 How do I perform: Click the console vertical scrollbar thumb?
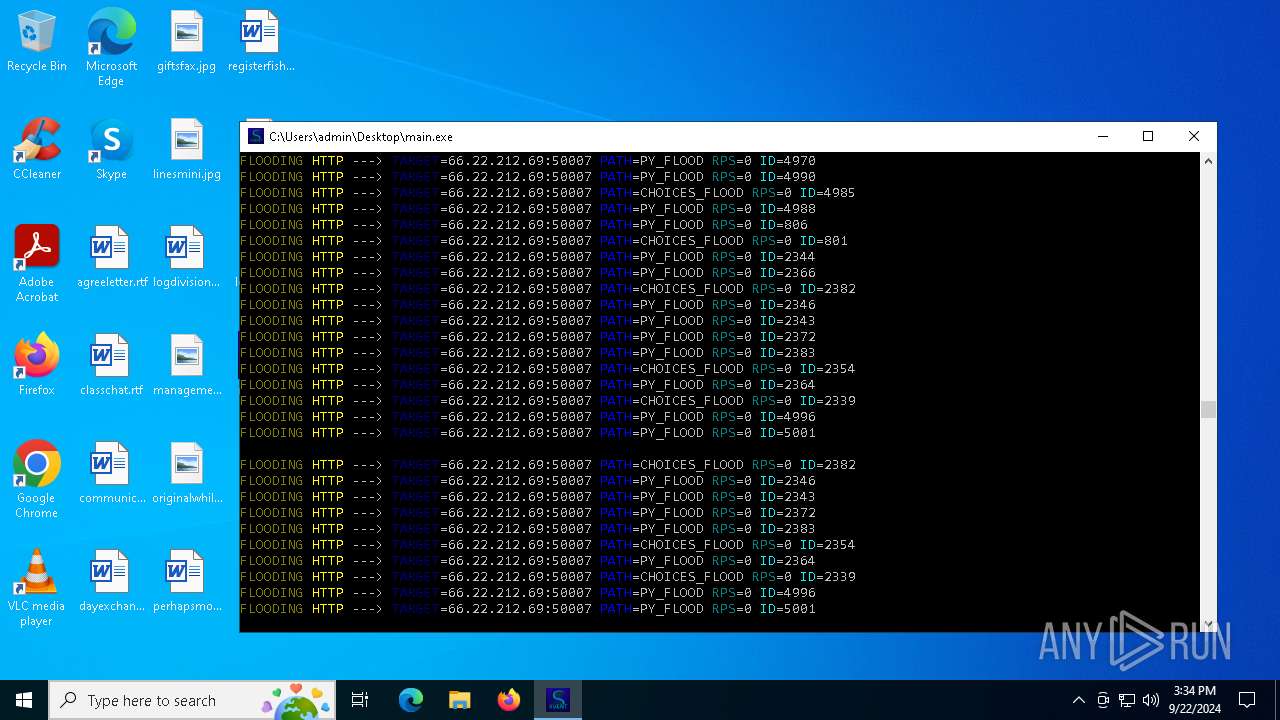(1208, 410)
